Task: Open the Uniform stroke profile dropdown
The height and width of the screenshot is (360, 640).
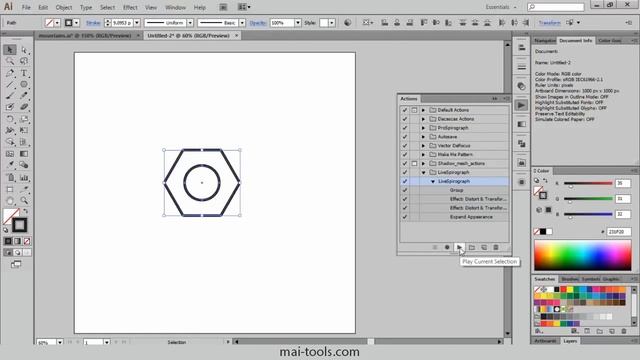Action: tap(190, 23)
